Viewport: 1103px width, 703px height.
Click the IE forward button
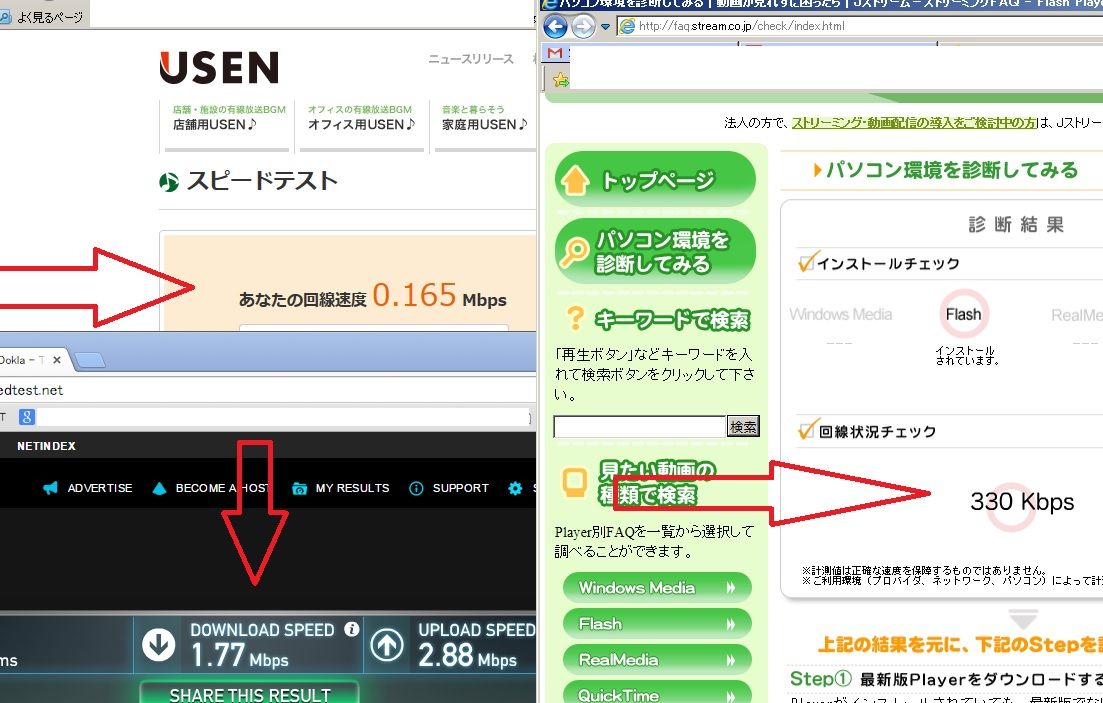(x=583, y=27)
